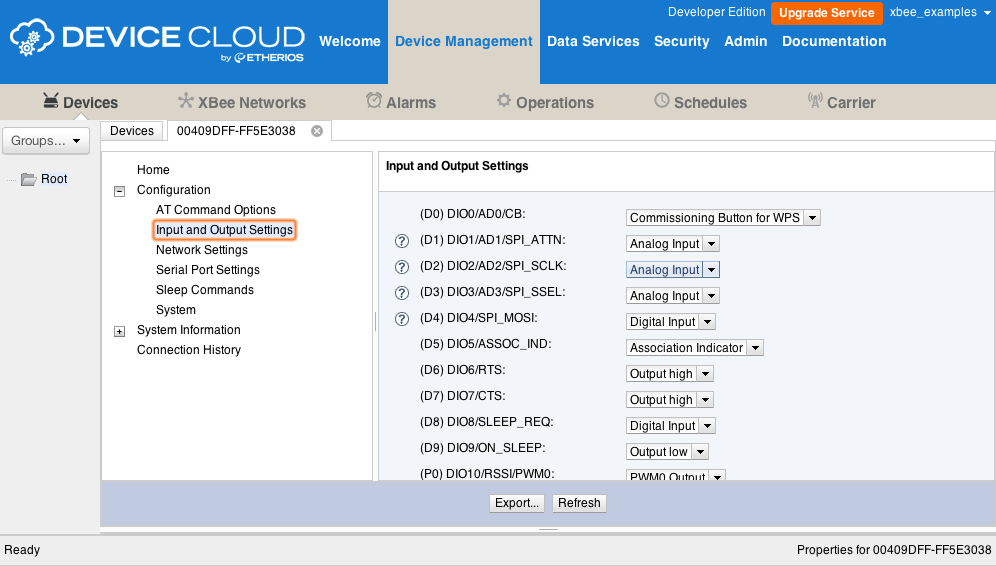
Task: Open the D3 Analog Input dropdown
Action: (x=673, y=296)
